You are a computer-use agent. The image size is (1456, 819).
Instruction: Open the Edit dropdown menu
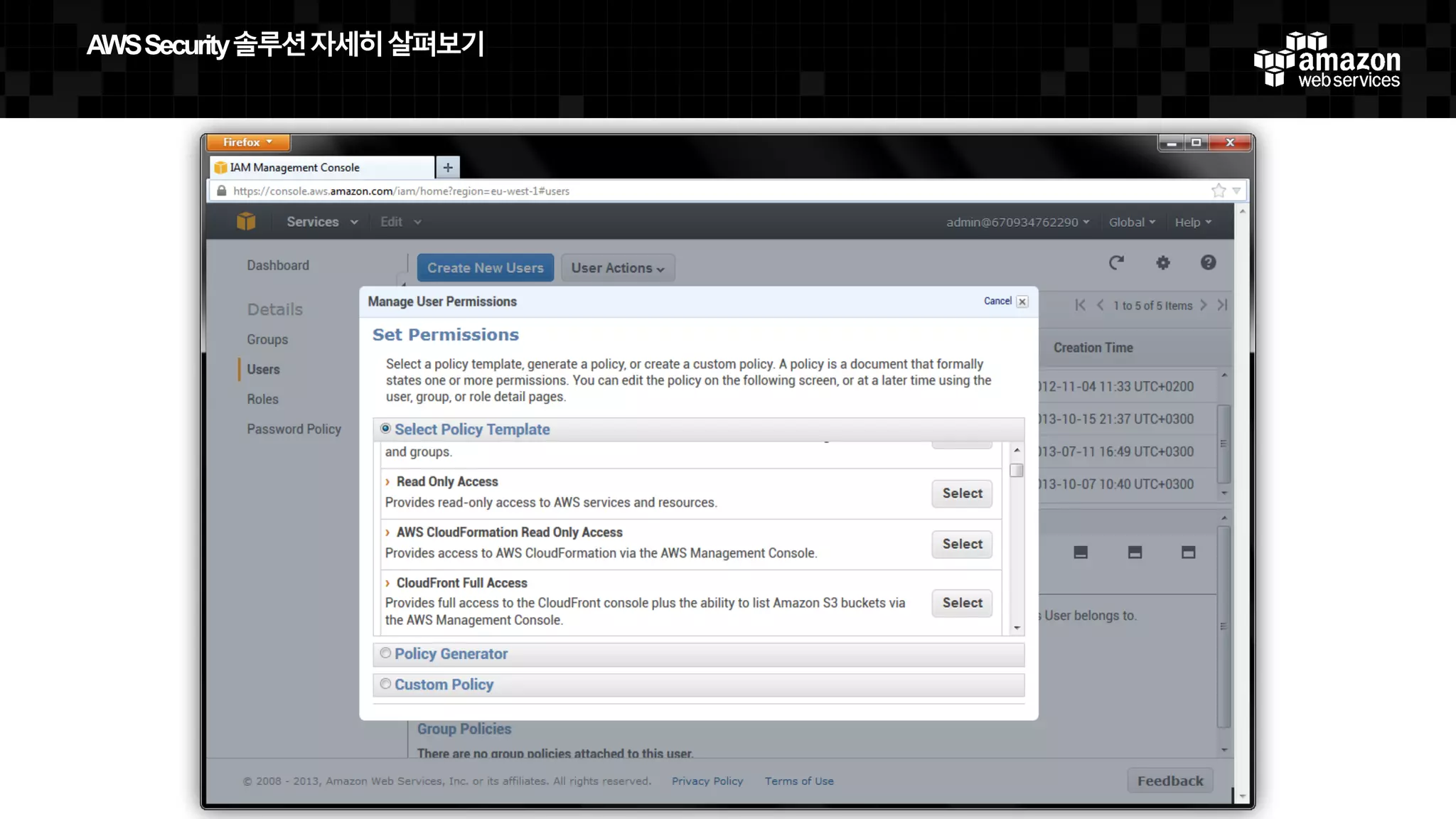(401, 222)
